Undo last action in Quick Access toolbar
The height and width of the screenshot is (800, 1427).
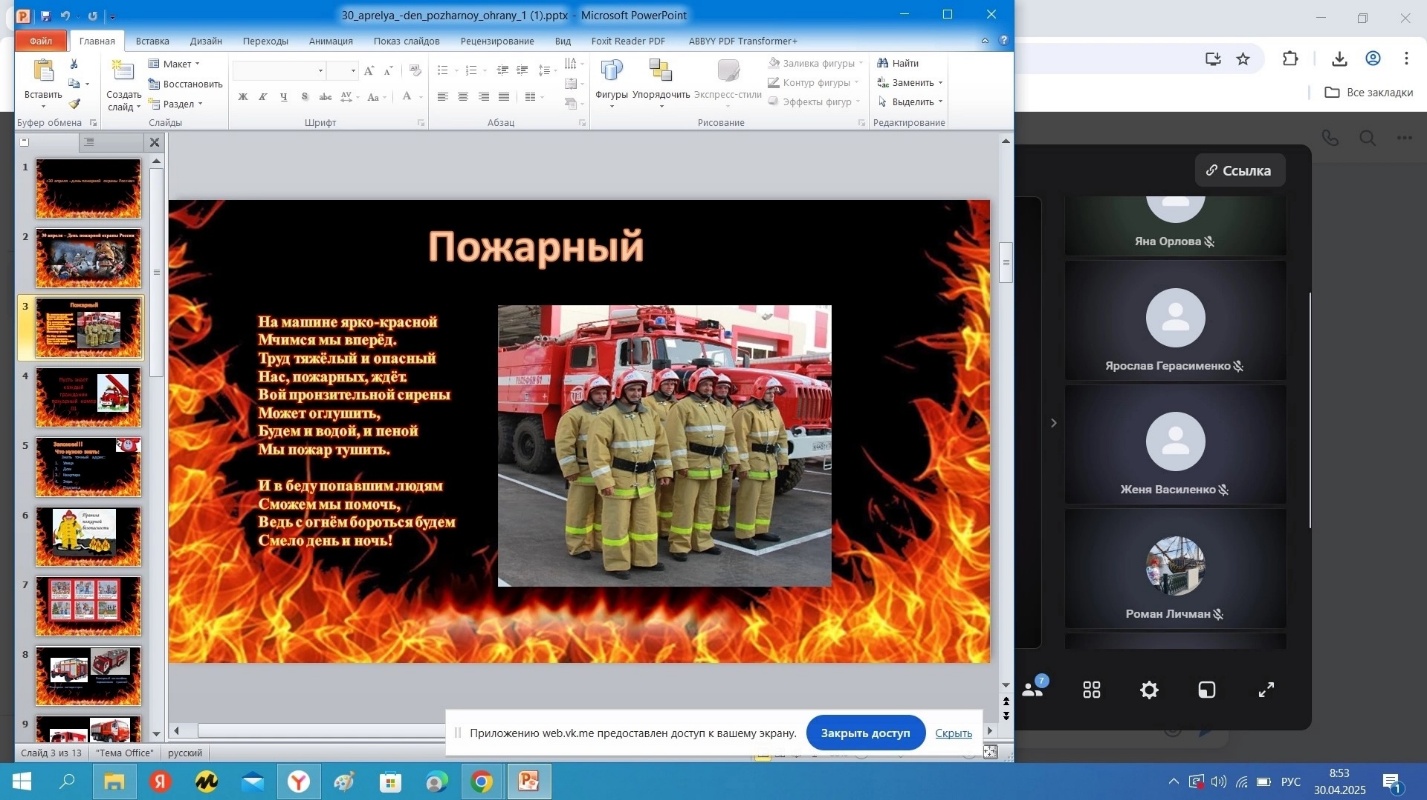[65, 15]
